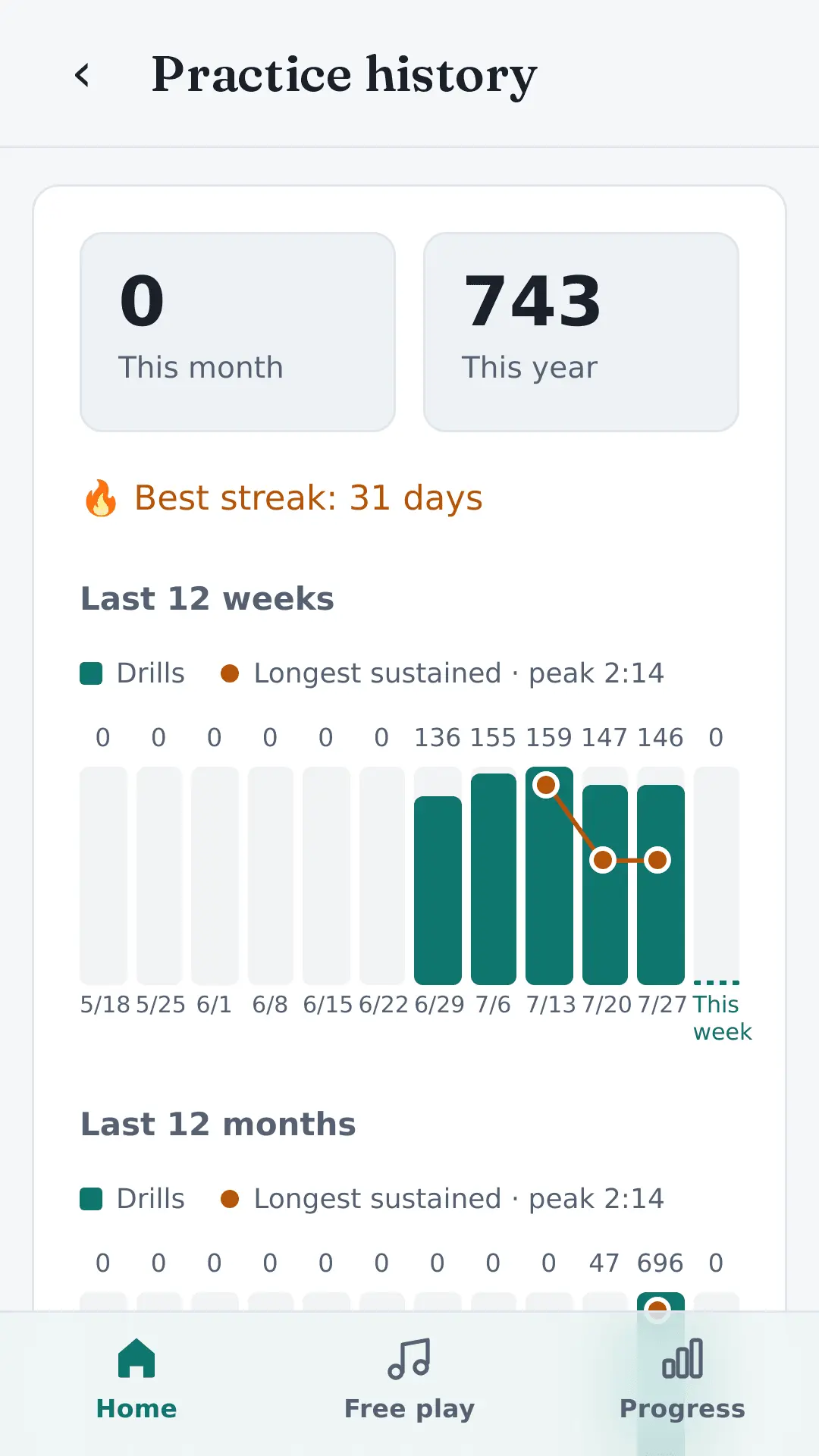Tap the Home tab label
The image size is (819, 1456).
(136, 1408)
